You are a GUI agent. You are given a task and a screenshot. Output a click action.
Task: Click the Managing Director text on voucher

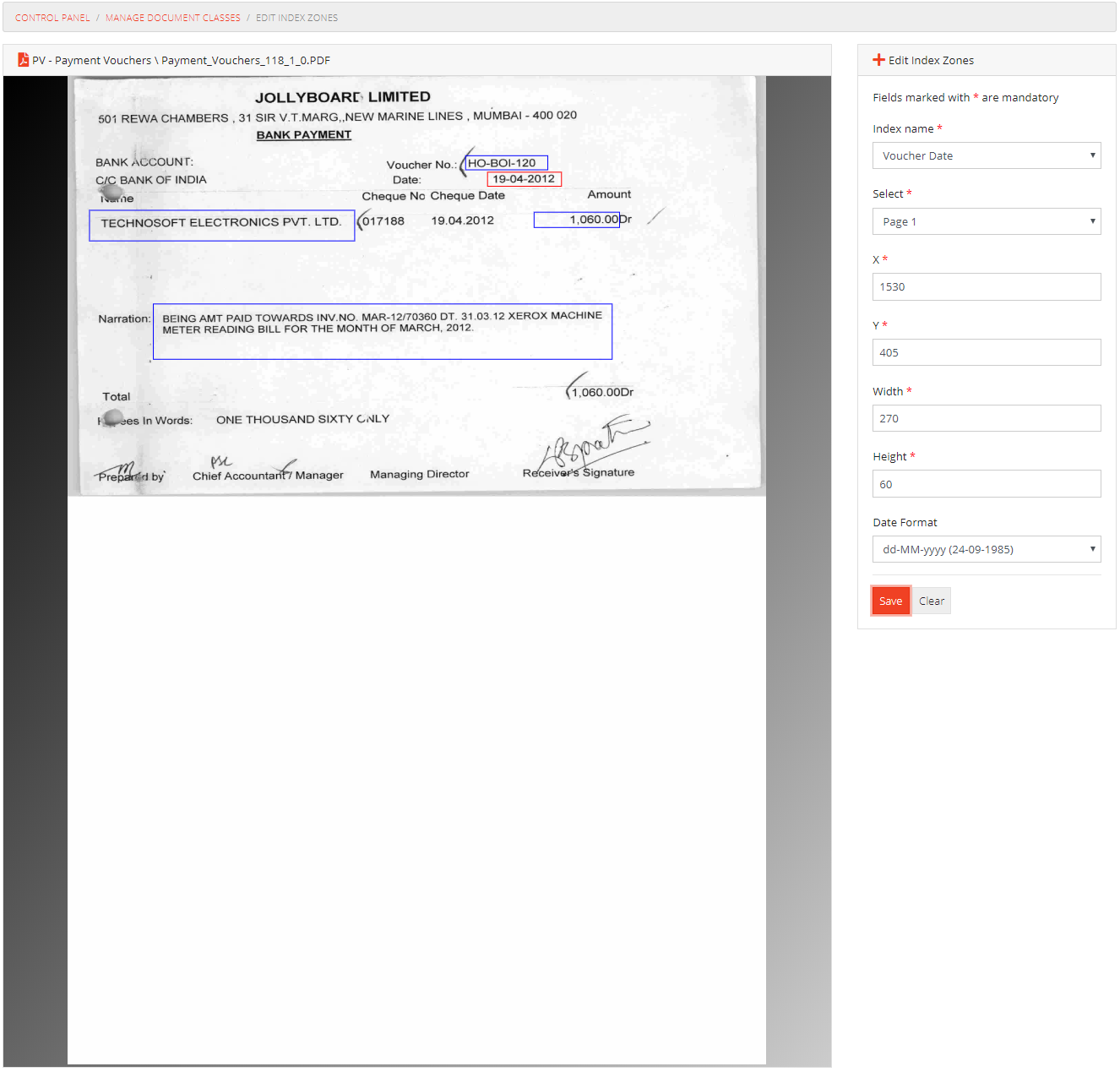tap(419, 474)
